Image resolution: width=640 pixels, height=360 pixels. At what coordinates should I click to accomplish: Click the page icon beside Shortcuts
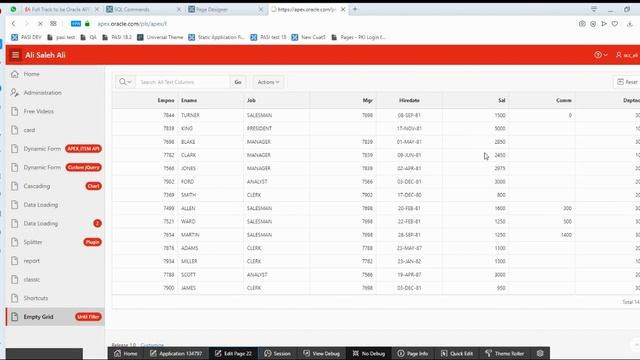[x=15, y=298]
